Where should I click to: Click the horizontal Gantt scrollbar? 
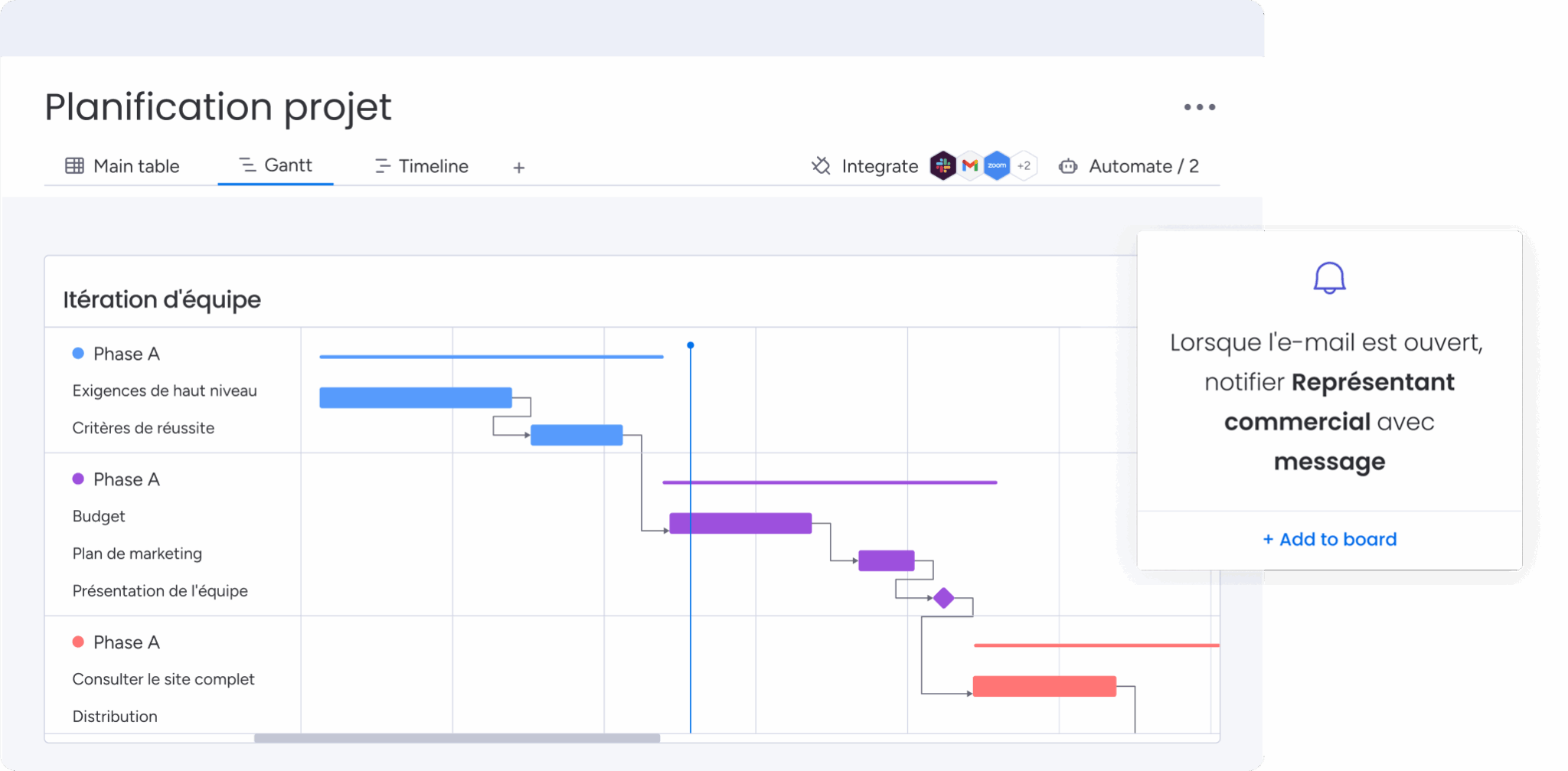[457, 738]
